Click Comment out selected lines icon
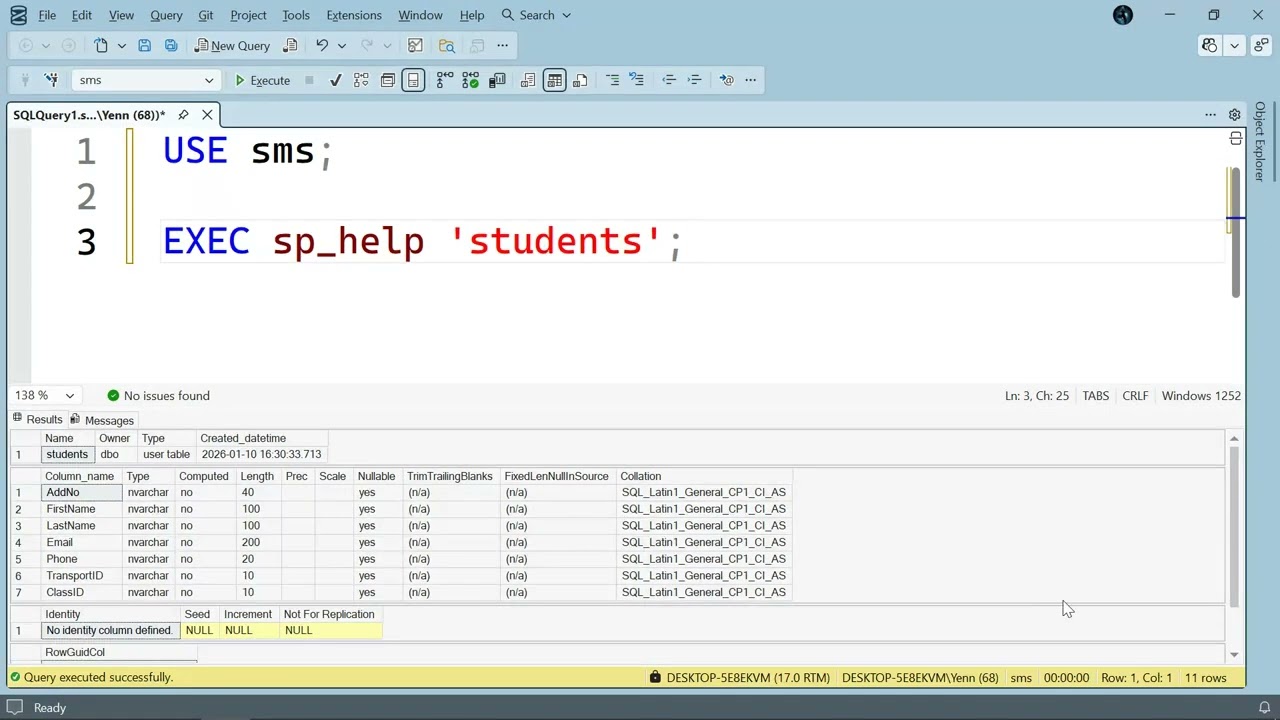The image size is (1280, 720). click(x=612, y=80)
